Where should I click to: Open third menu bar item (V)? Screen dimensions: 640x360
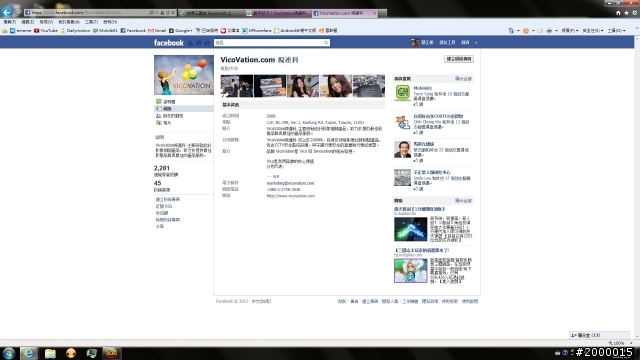pyautogui.click(x=46, y=22)
